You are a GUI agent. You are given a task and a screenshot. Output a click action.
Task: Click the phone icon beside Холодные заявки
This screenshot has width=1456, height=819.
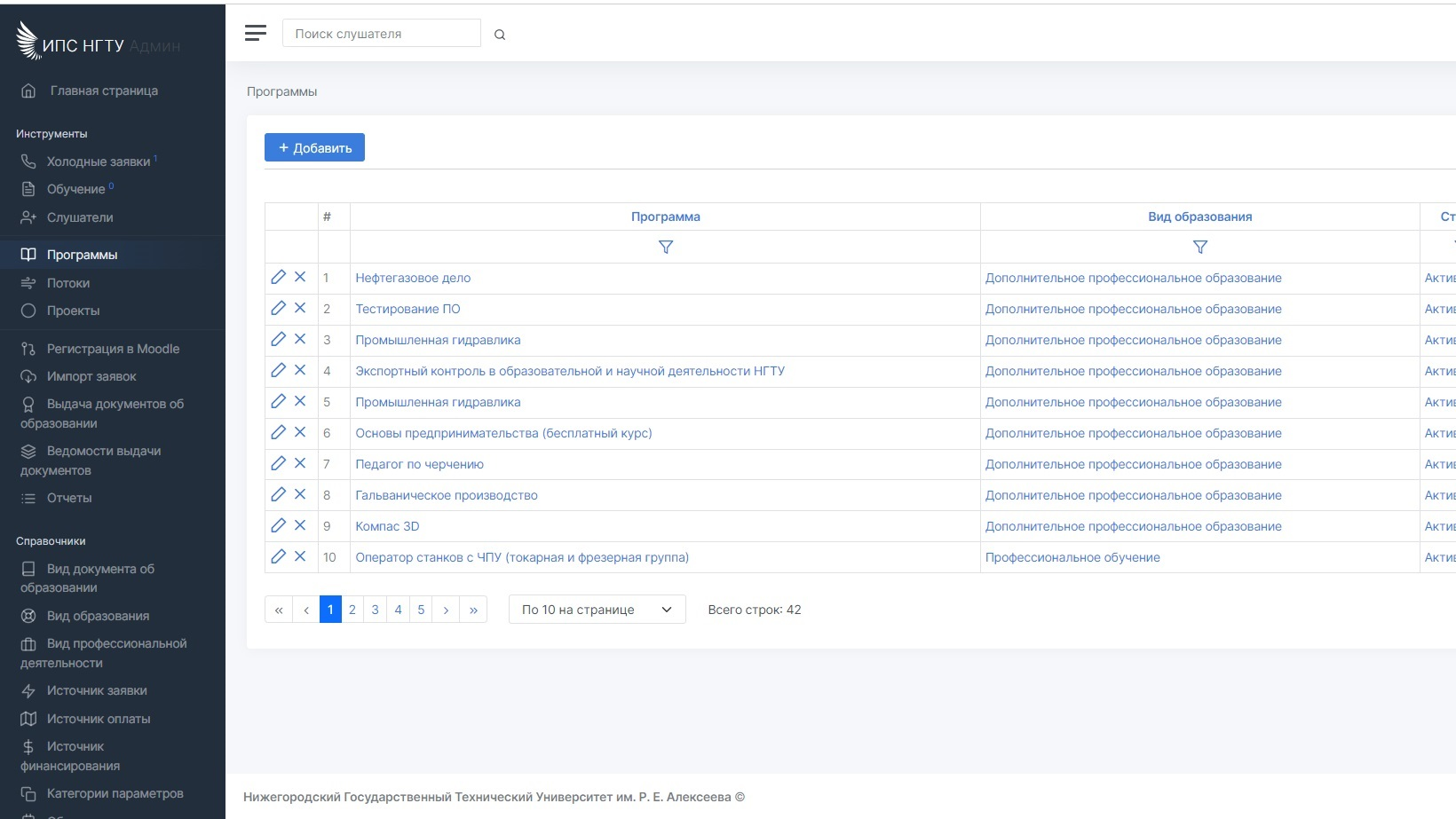28,161
